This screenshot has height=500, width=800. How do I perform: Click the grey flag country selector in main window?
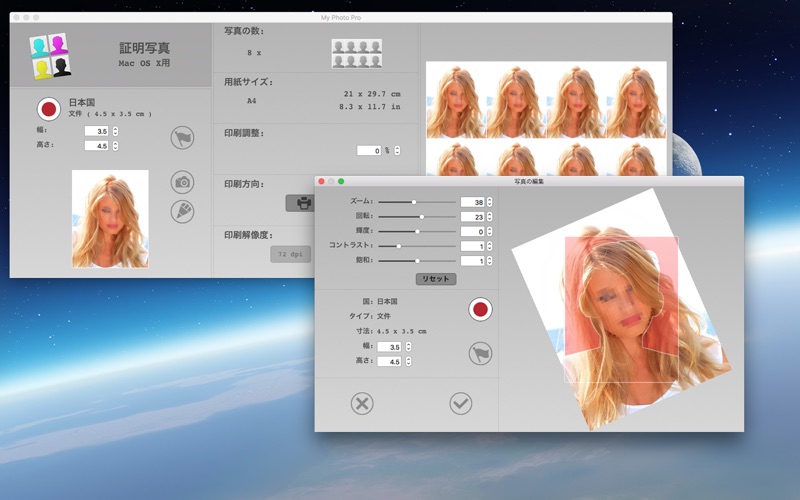coord(182,138)
